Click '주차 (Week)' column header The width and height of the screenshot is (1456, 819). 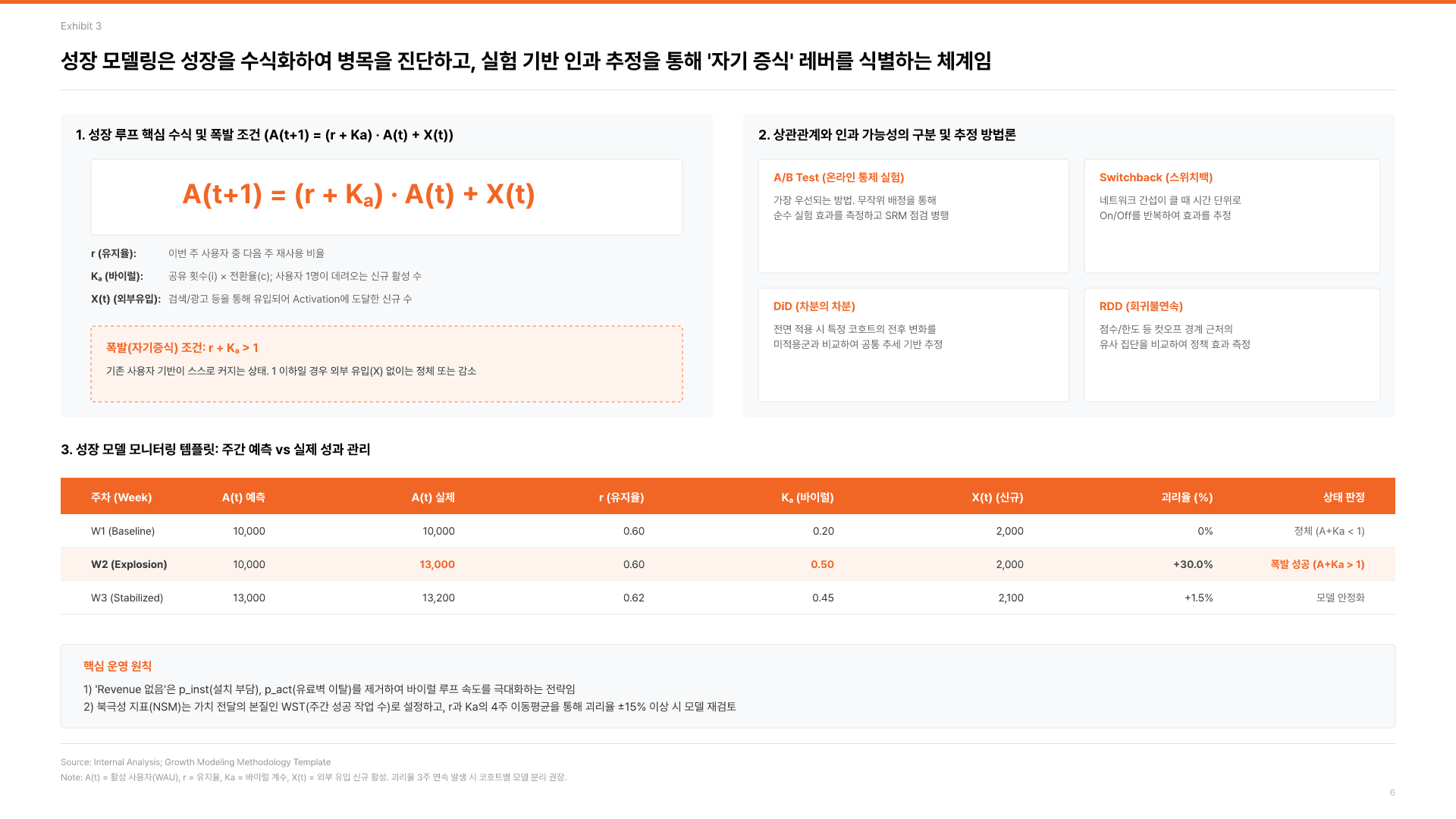tap(121, 497)
